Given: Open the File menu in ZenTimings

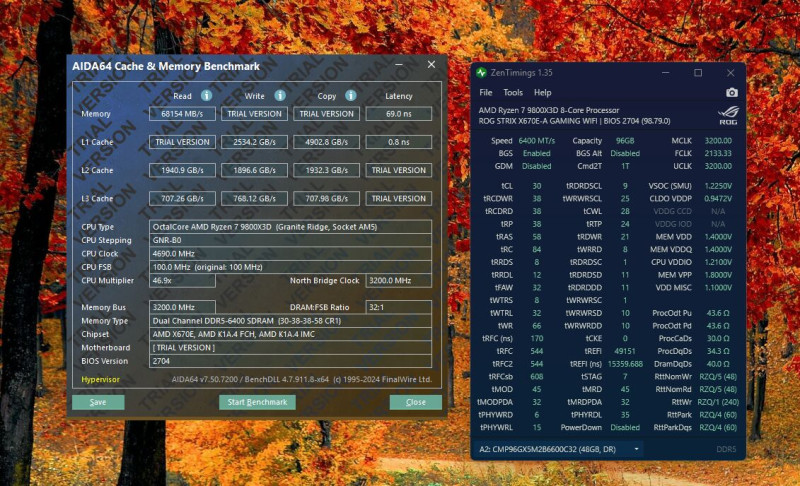Looking at the screenshot, I should pos(486,92).
